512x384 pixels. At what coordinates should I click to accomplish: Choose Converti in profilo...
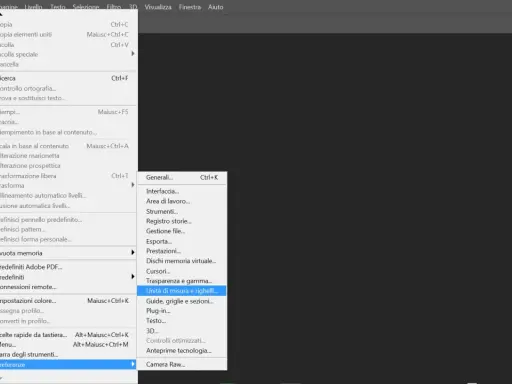(68, 321)
